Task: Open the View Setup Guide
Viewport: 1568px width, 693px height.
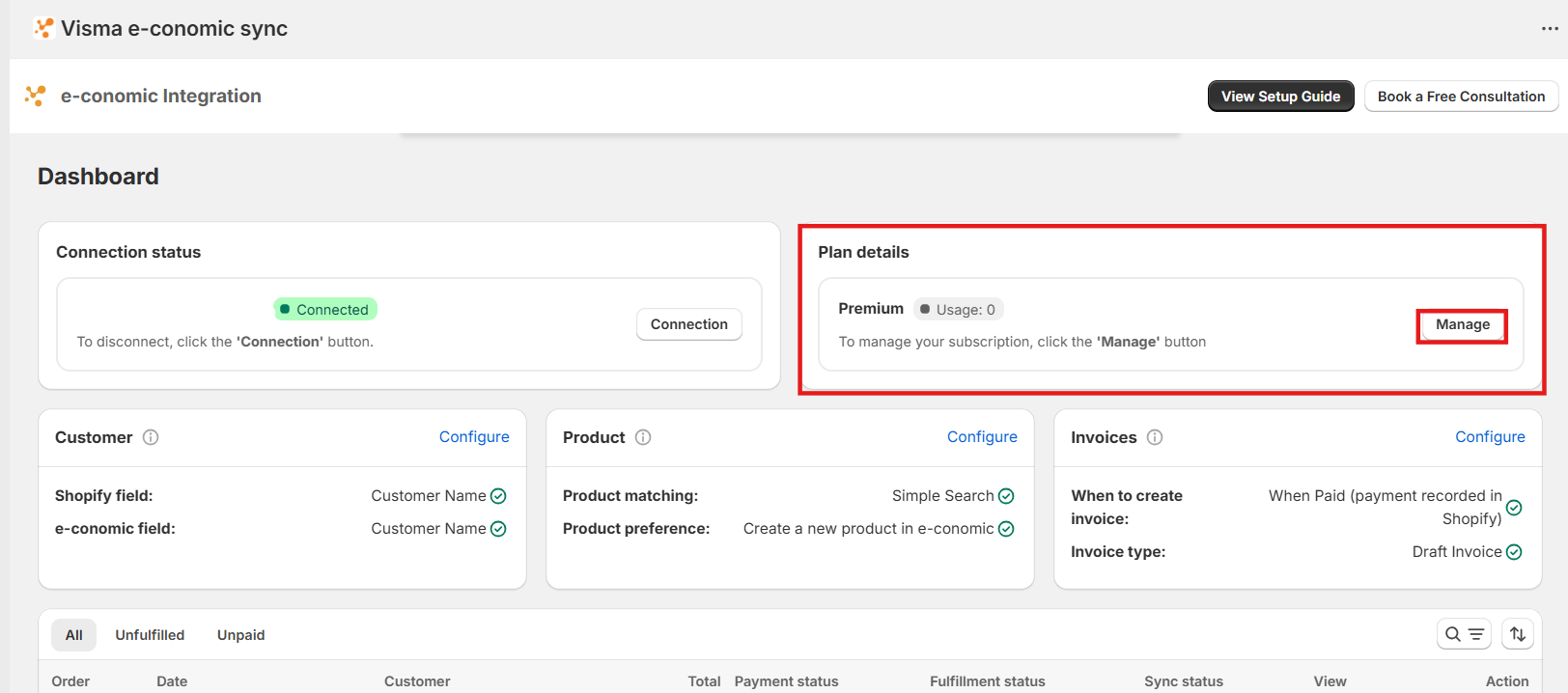Action: click(x=1280, y=97)
